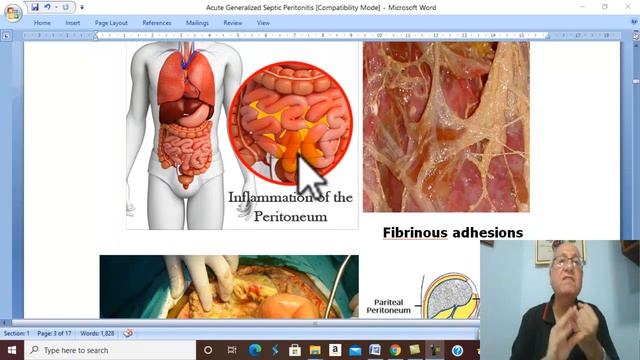The height and width of the screenshot is (360, 640).
Task: Open word count via 'Words: 1,828'
Action: point(97,333)
